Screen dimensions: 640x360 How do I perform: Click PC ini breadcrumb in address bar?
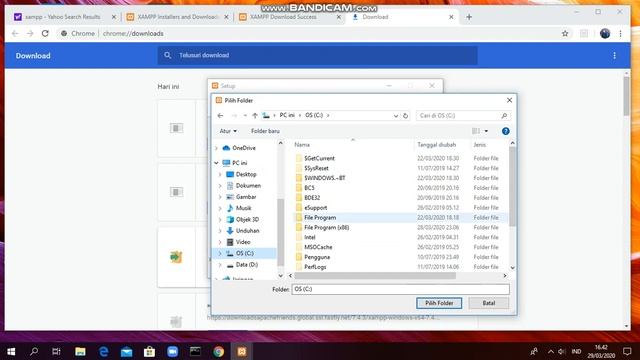coord(287,116)
